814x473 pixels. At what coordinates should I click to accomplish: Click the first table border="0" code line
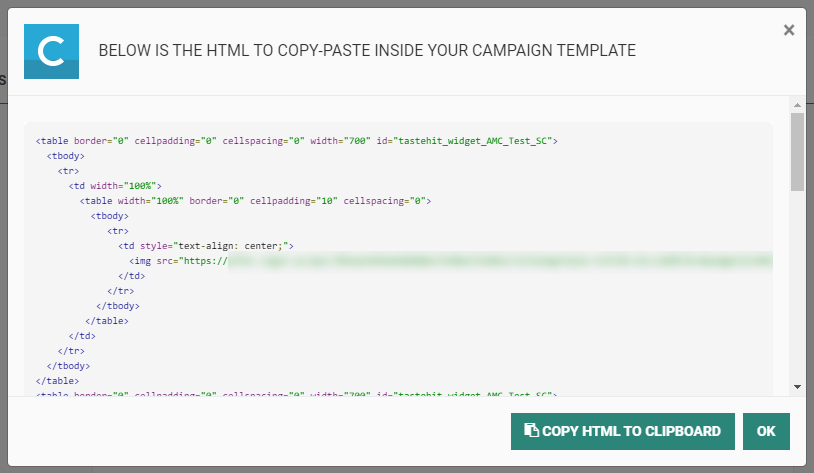[x=295, y=141]
